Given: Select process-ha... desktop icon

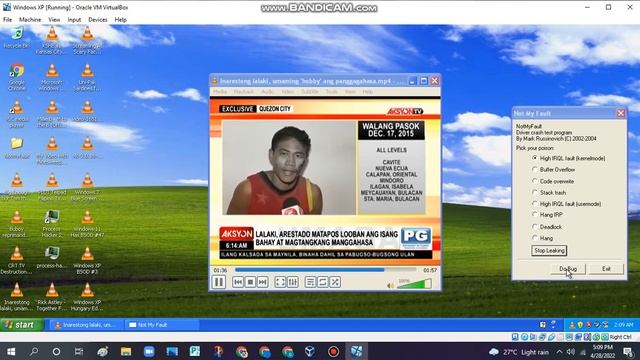Looking at the screenshot, I should point(52,257).
